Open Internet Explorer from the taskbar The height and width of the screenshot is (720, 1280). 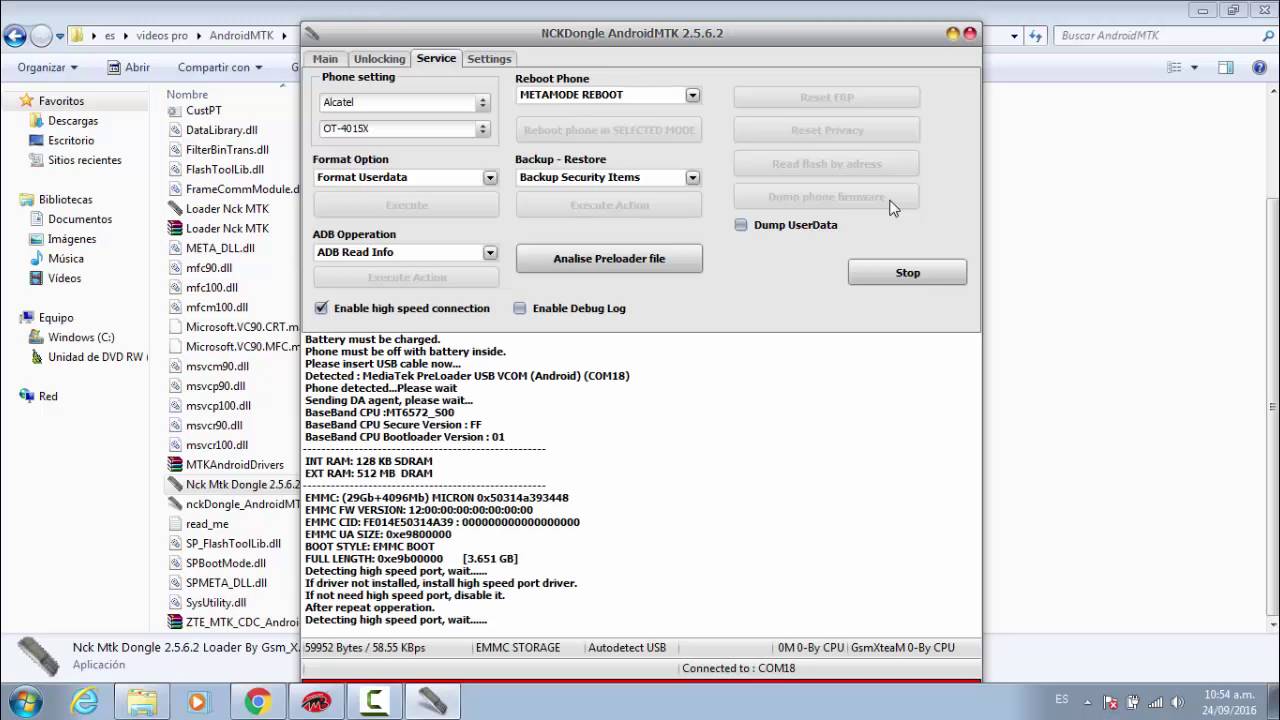(x=85, y=702)
